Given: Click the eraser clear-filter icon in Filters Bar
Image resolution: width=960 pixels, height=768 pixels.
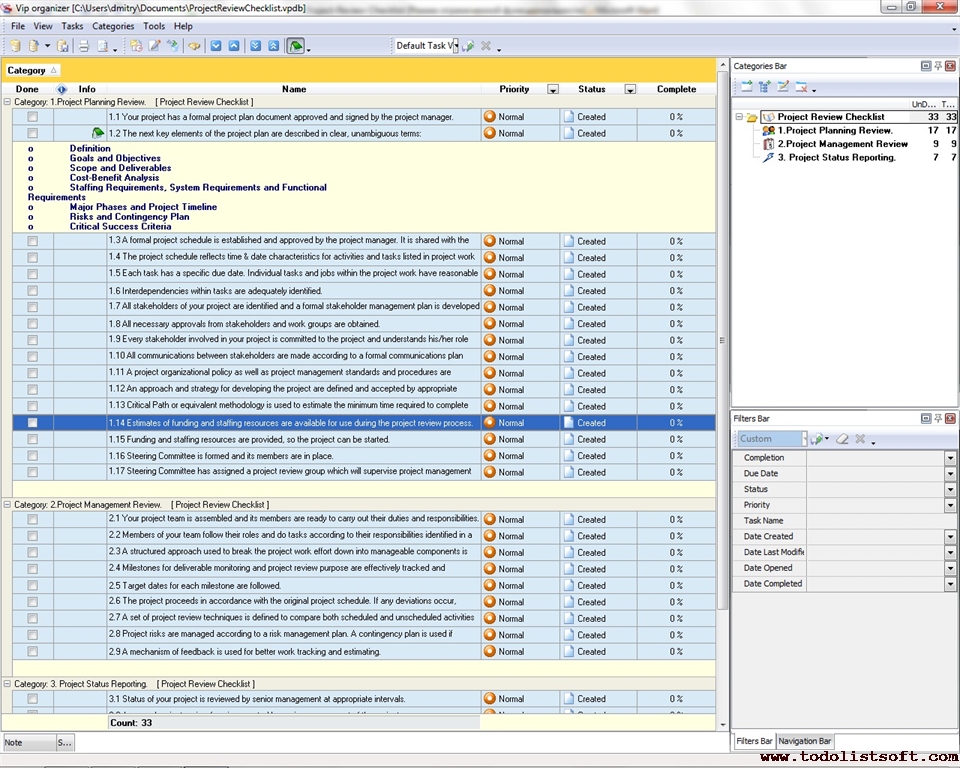Looking at the screenshot, I should [x=842, y=439].
